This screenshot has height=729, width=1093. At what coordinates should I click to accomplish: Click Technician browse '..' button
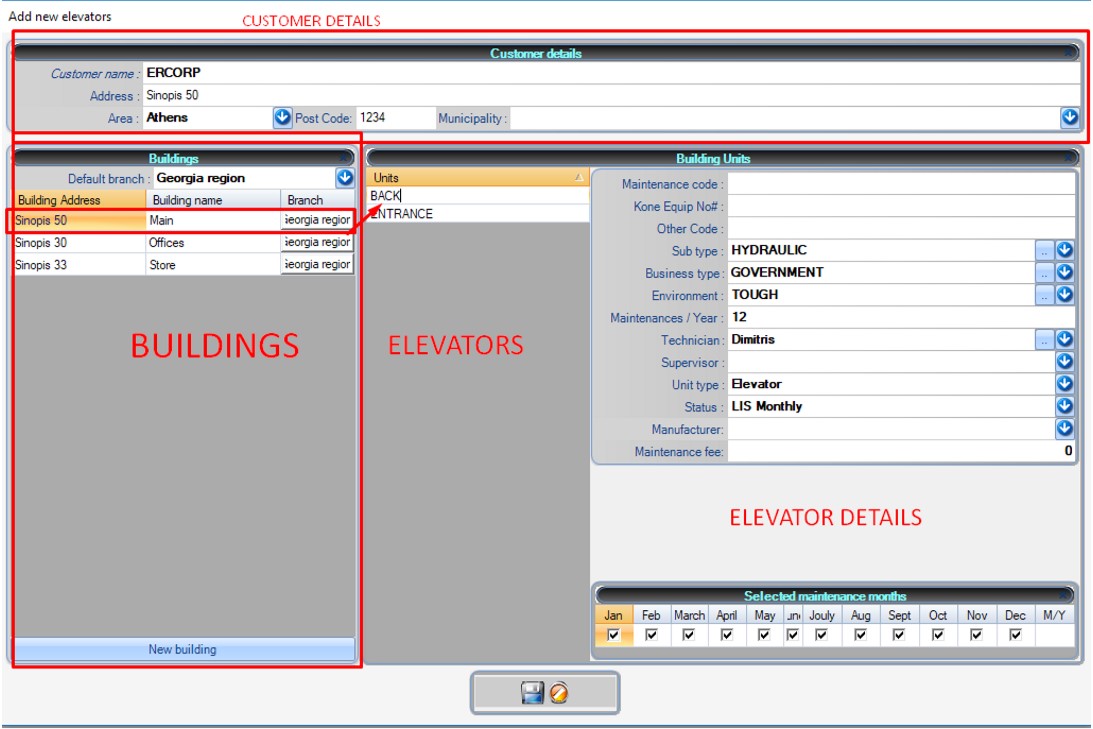point(1044,340)
